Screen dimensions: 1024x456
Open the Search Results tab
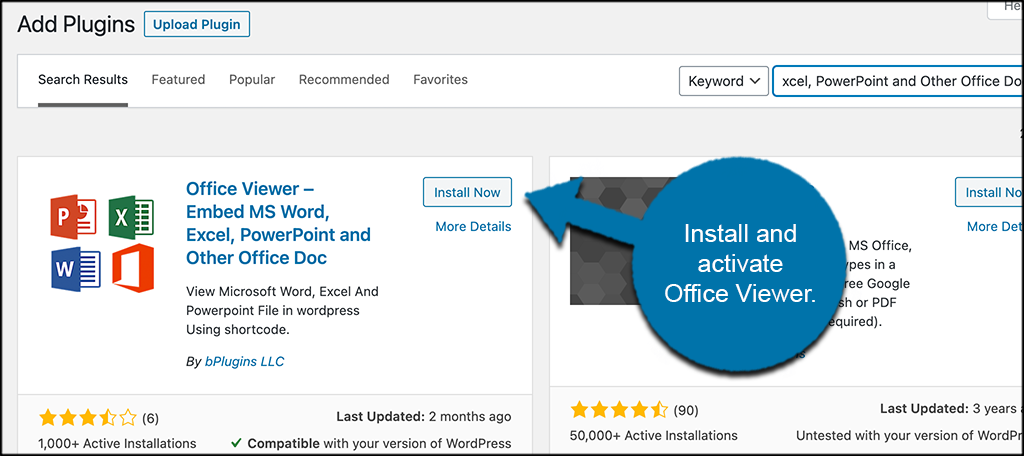point(83,80)
